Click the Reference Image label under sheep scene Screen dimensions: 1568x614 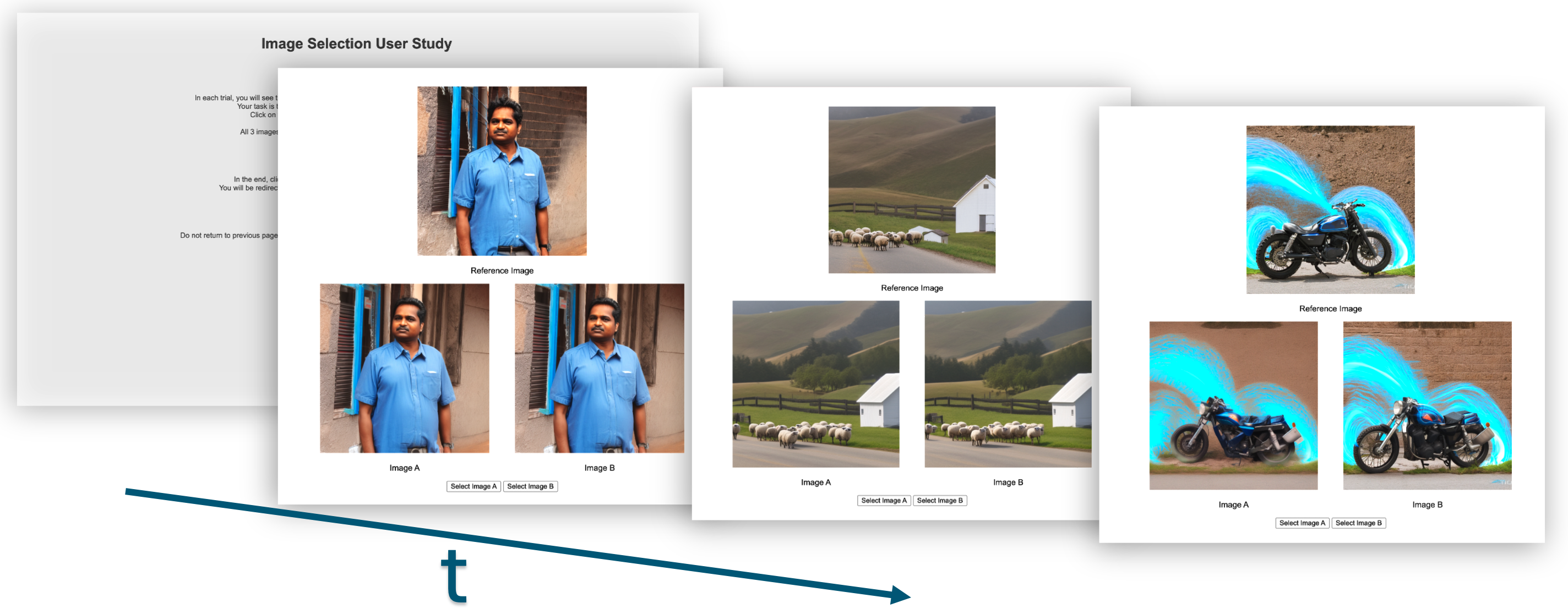[x=911, y=288]
